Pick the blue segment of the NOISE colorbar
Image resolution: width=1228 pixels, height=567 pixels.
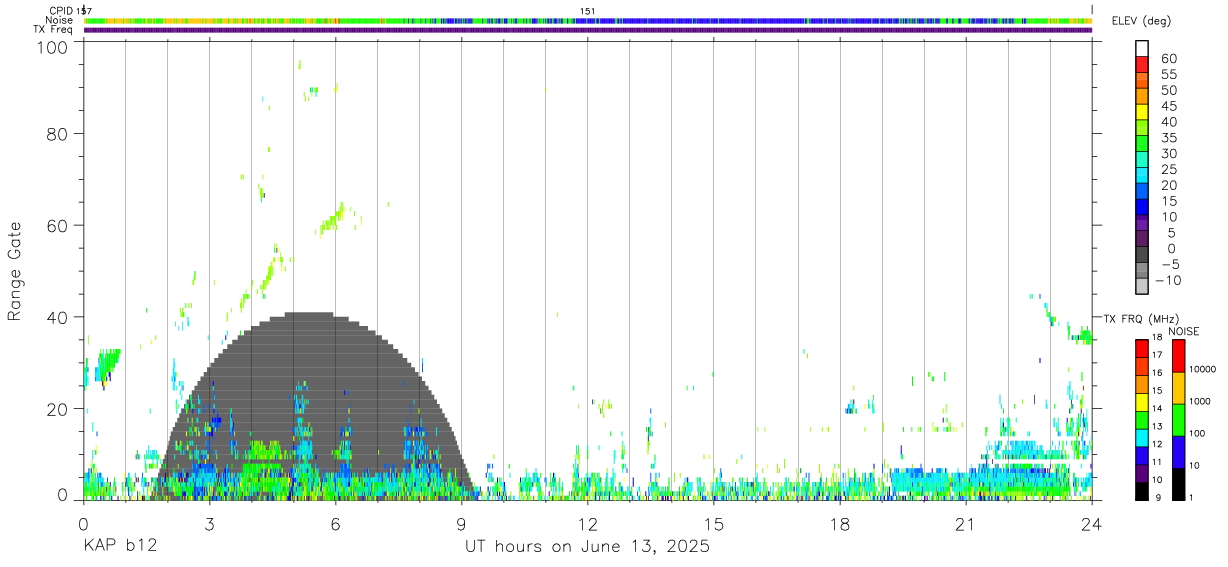point(1179,452)
